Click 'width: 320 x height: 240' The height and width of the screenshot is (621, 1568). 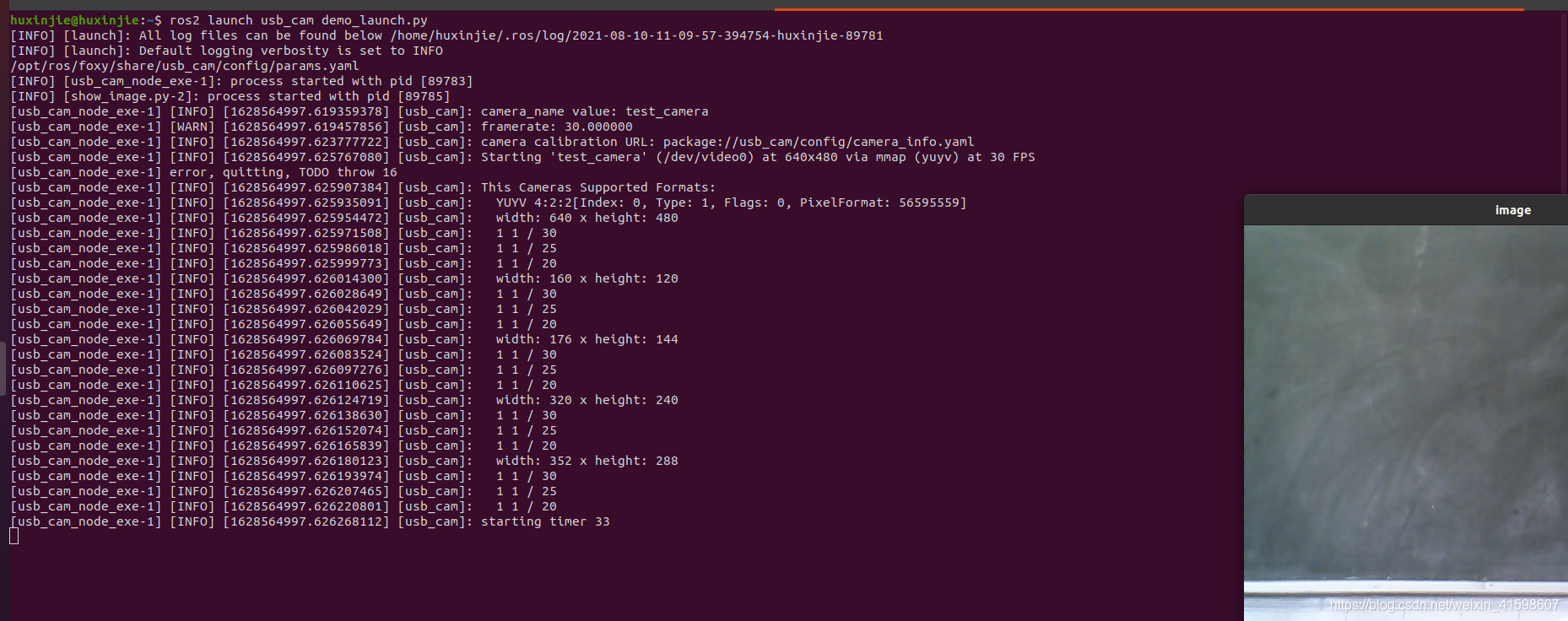[587, 400]
